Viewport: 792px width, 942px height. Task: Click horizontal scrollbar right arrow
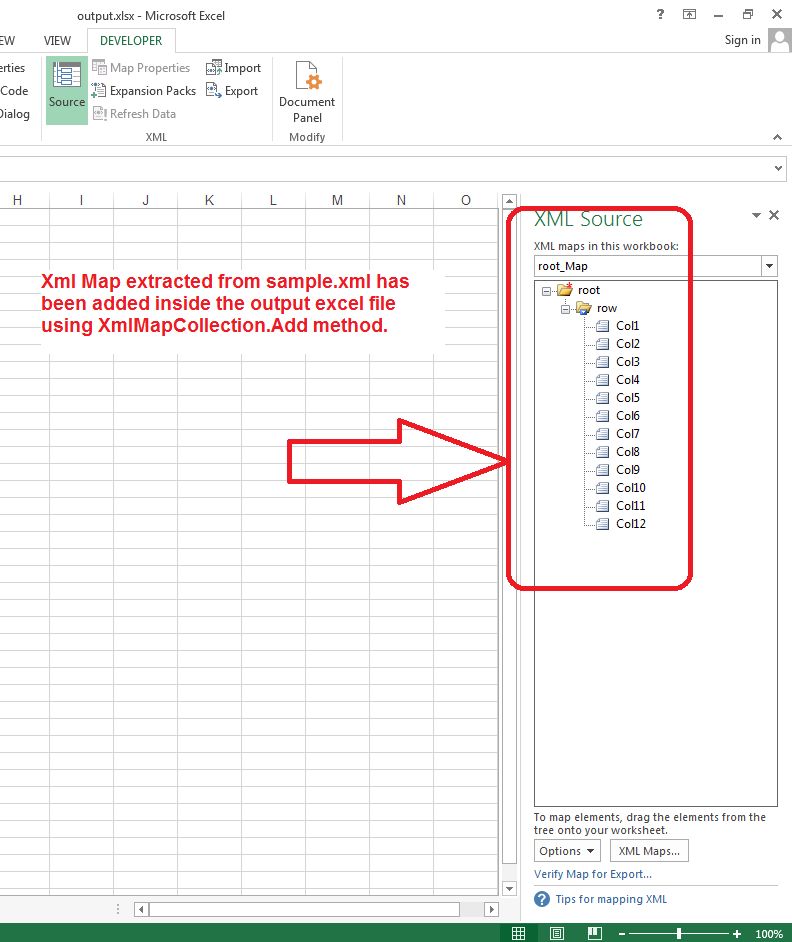(491, 909)
